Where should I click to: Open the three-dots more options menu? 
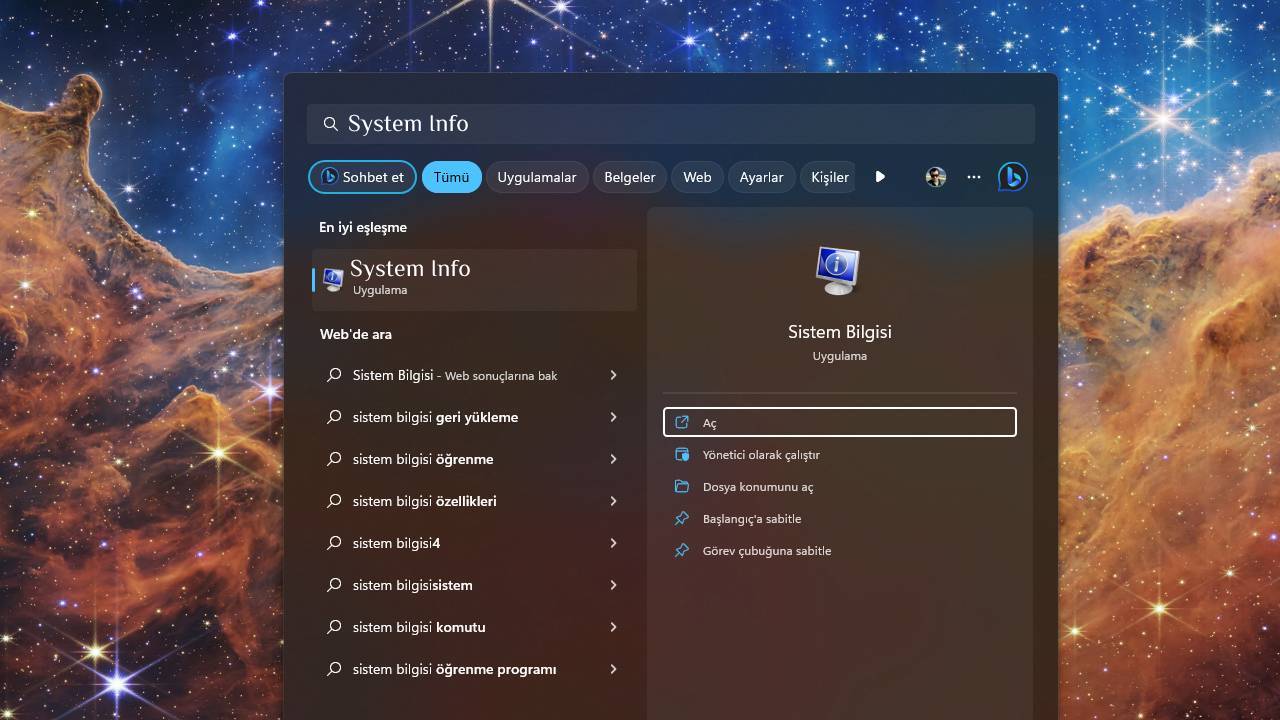(x=973, y=177)
